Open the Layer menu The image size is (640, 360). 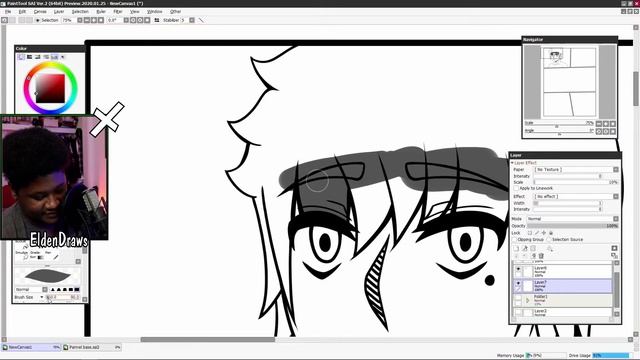[x=59, y=11]
